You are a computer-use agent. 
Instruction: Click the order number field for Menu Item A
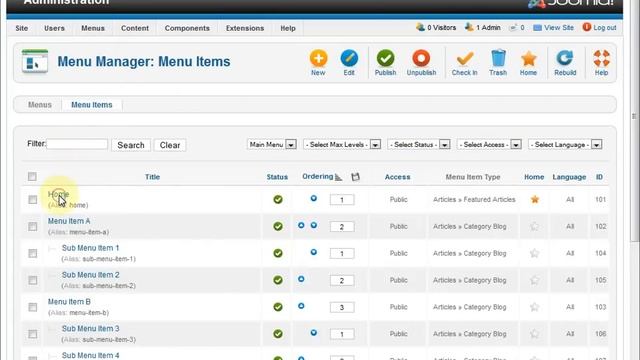pyautogui.click(x=342, y=227)
